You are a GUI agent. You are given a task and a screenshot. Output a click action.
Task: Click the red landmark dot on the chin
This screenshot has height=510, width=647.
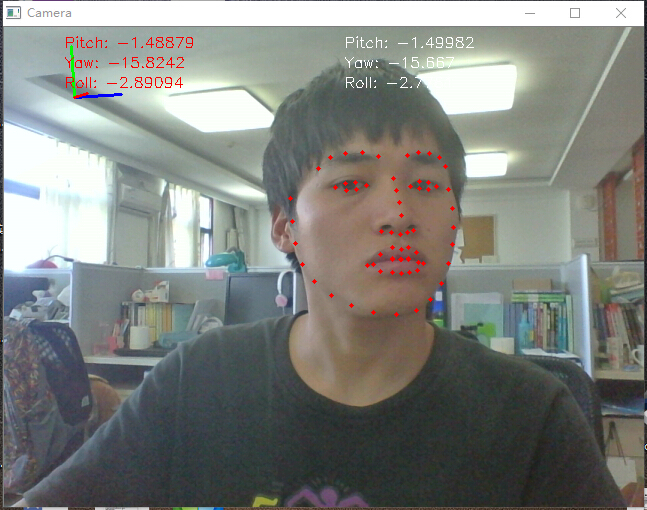pyautogui.click(x=396, y=315)
